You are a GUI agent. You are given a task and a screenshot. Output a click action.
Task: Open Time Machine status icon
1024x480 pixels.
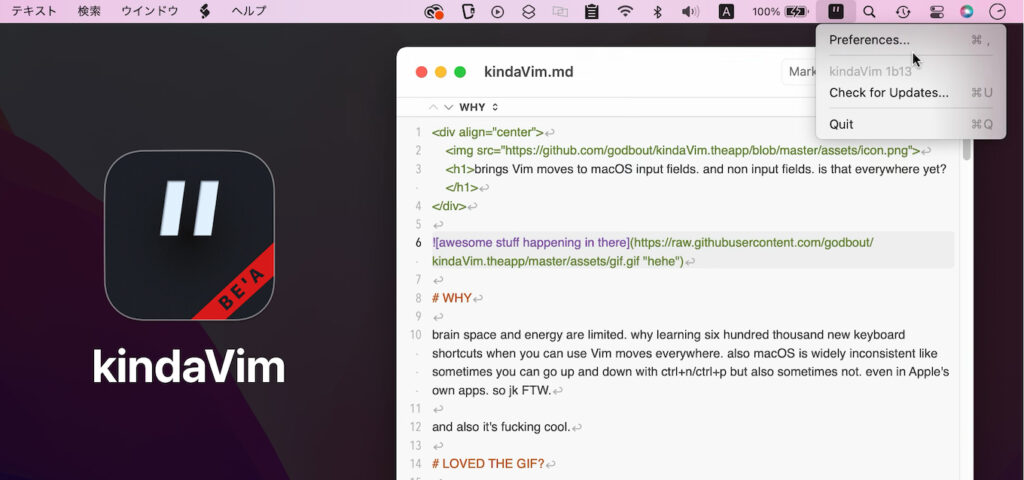[x=903, y=12]
